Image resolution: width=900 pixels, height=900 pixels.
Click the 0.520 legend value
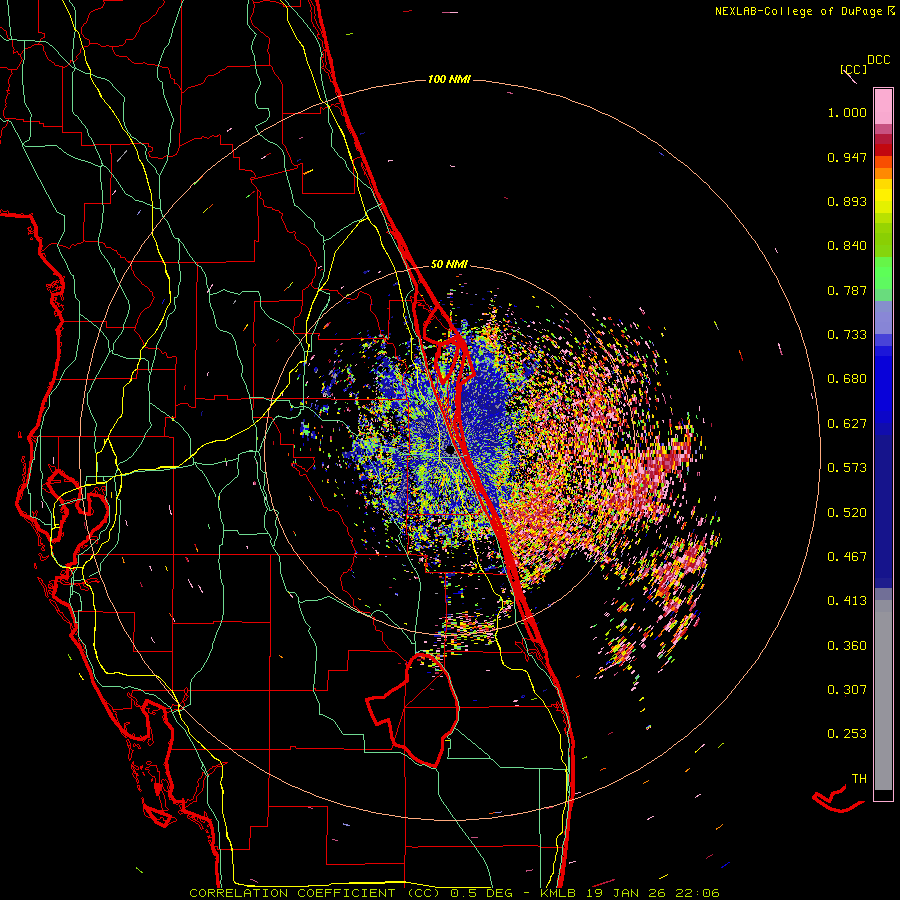(847, 513)
